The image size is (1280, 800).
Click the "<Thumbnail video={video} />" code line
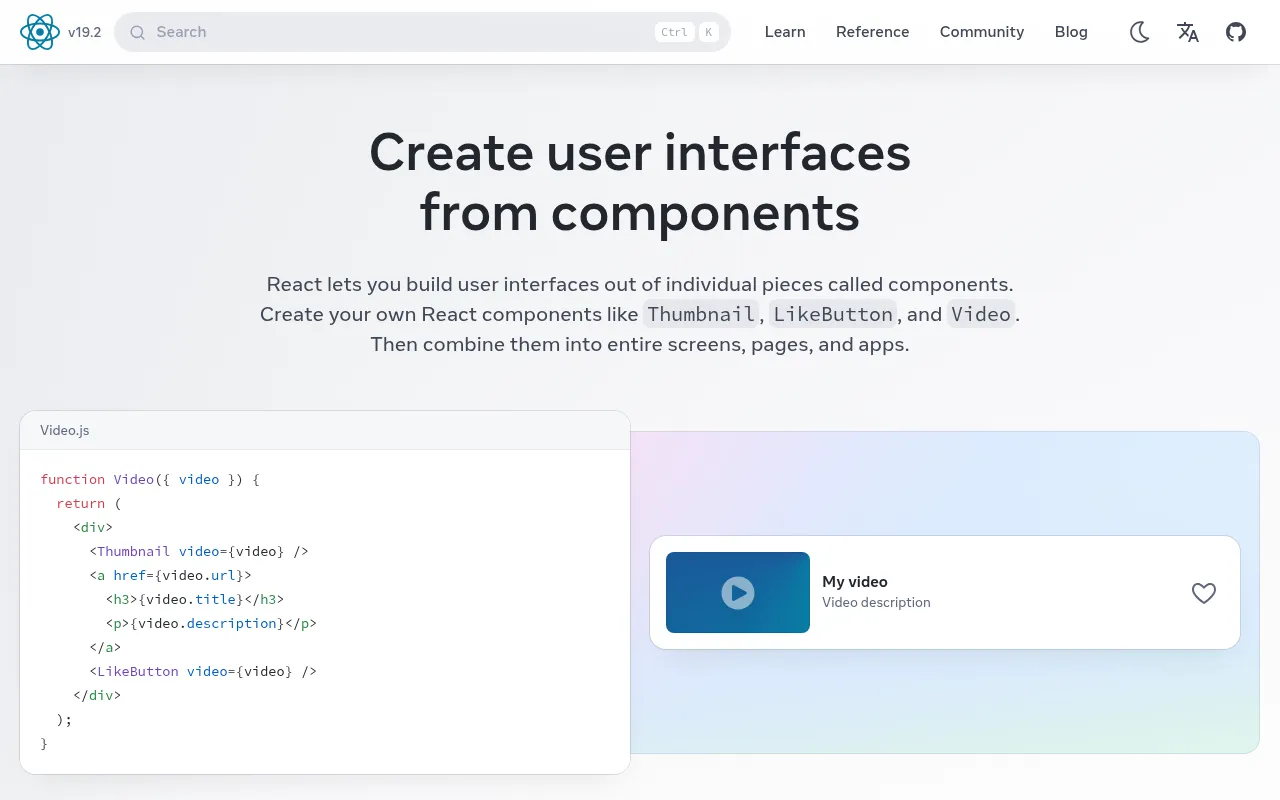point(199,551)
